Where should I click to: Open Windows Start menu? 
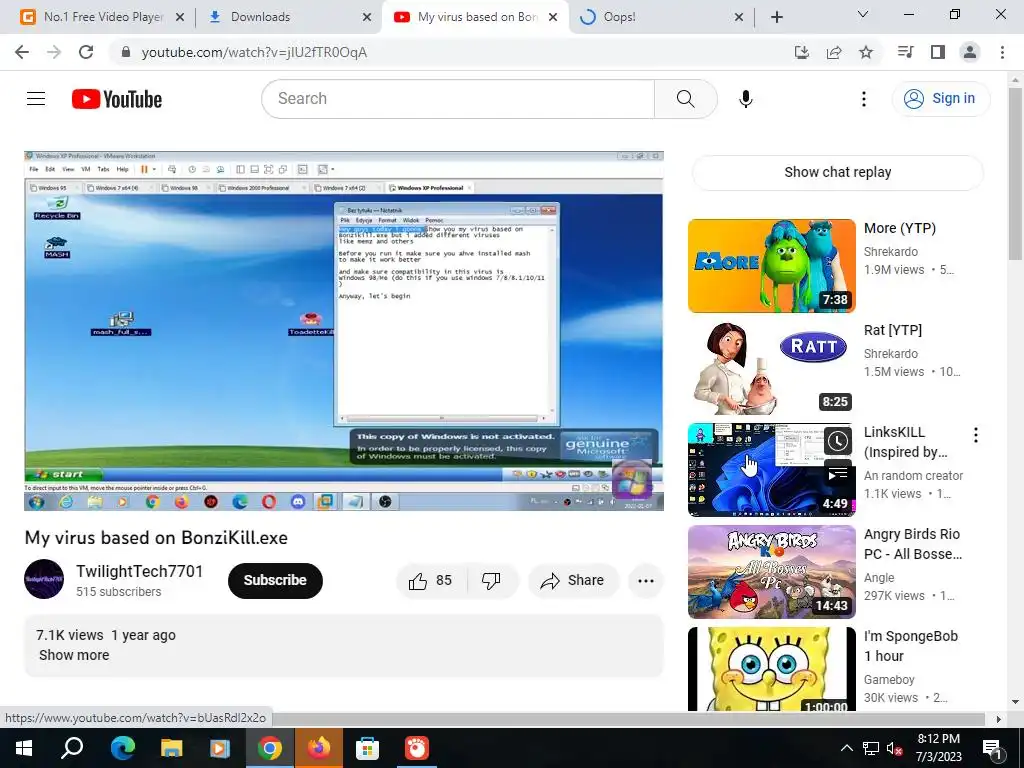(x=24, y=748)
